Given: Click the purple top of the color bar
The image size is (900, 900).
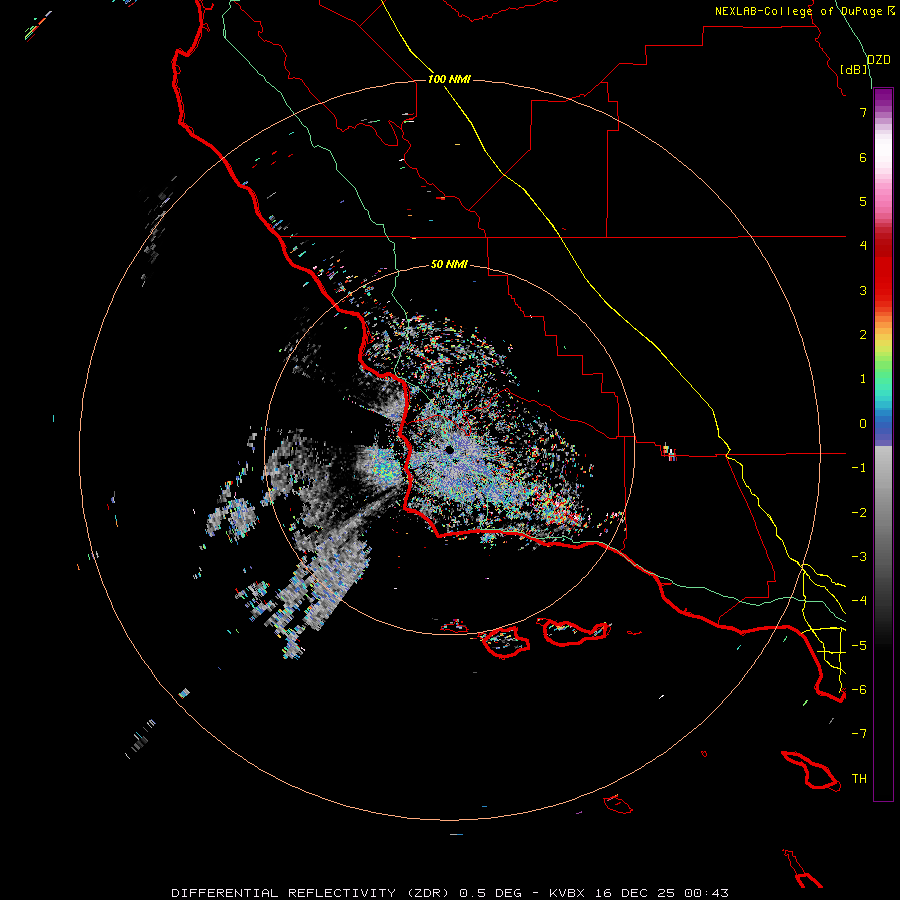Looking at the screenshot, I should pyautogui.click(x=883, y=98).
